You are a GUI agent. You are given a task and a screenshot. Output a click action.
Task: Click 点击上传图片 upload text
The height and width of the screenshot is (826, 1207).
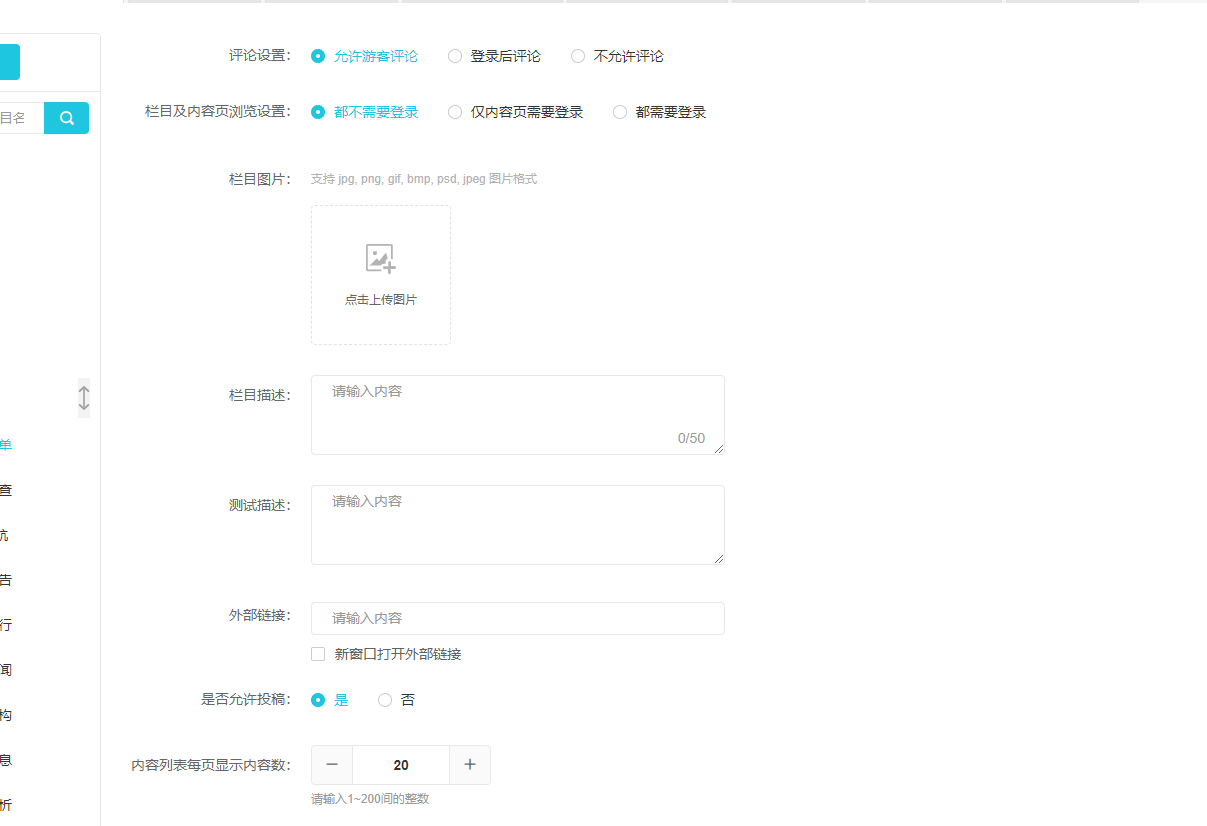tap(380, 300)
